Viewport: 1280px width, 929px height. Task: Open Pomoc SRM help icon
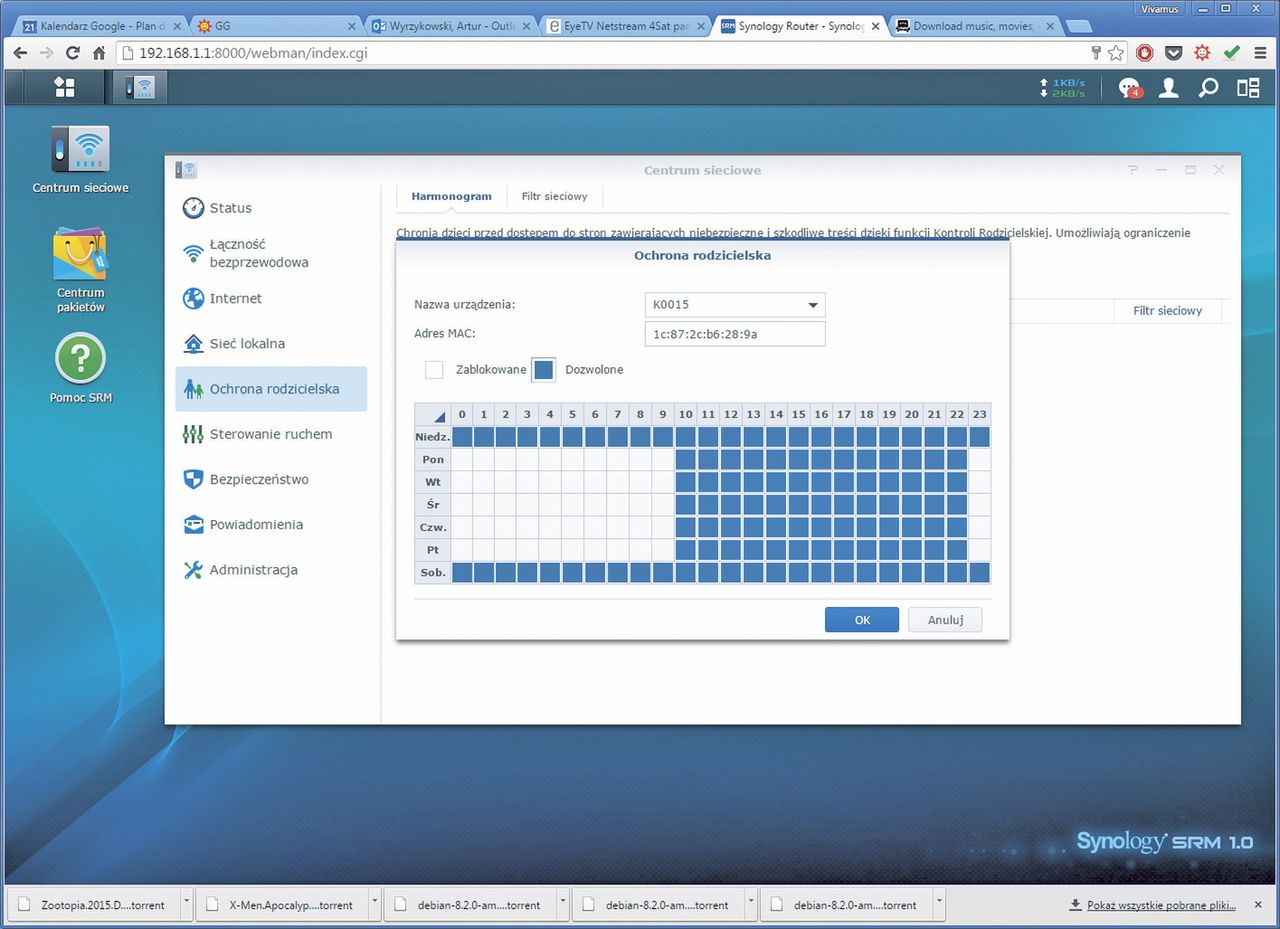80,368
